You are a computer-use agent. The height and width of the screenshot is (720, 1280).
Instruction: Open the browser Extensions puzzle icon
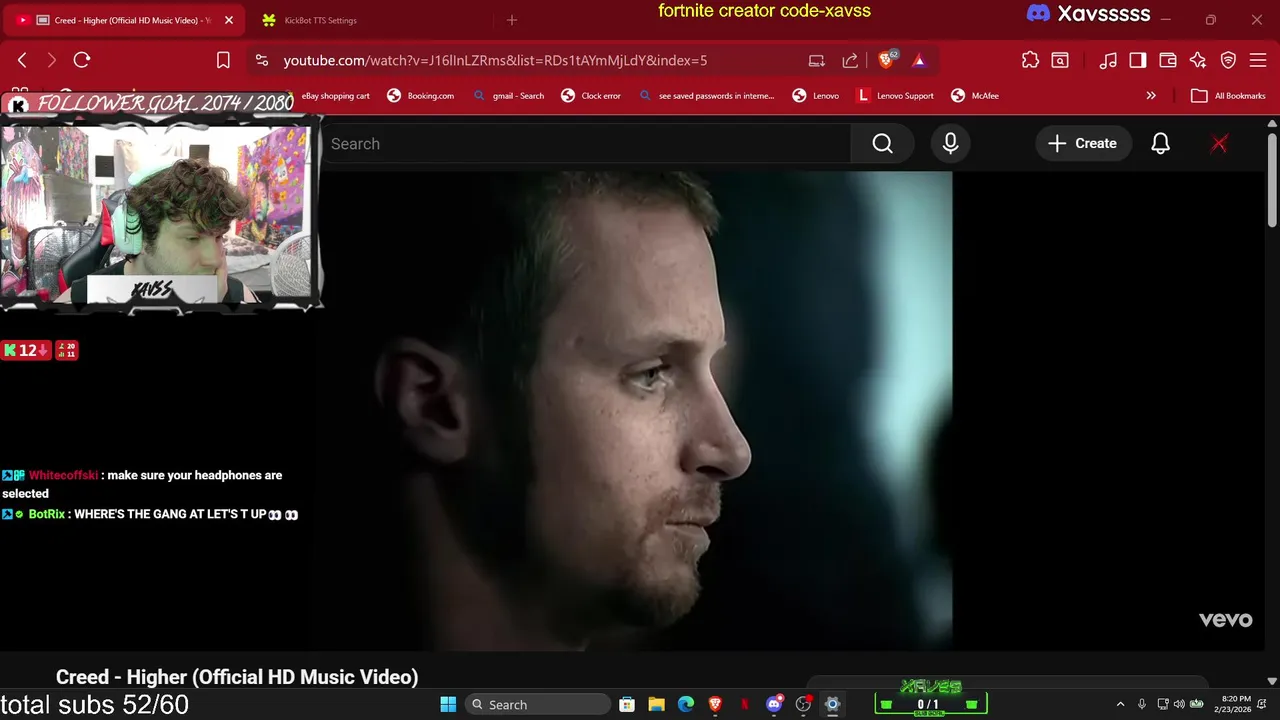(1030, 60)
